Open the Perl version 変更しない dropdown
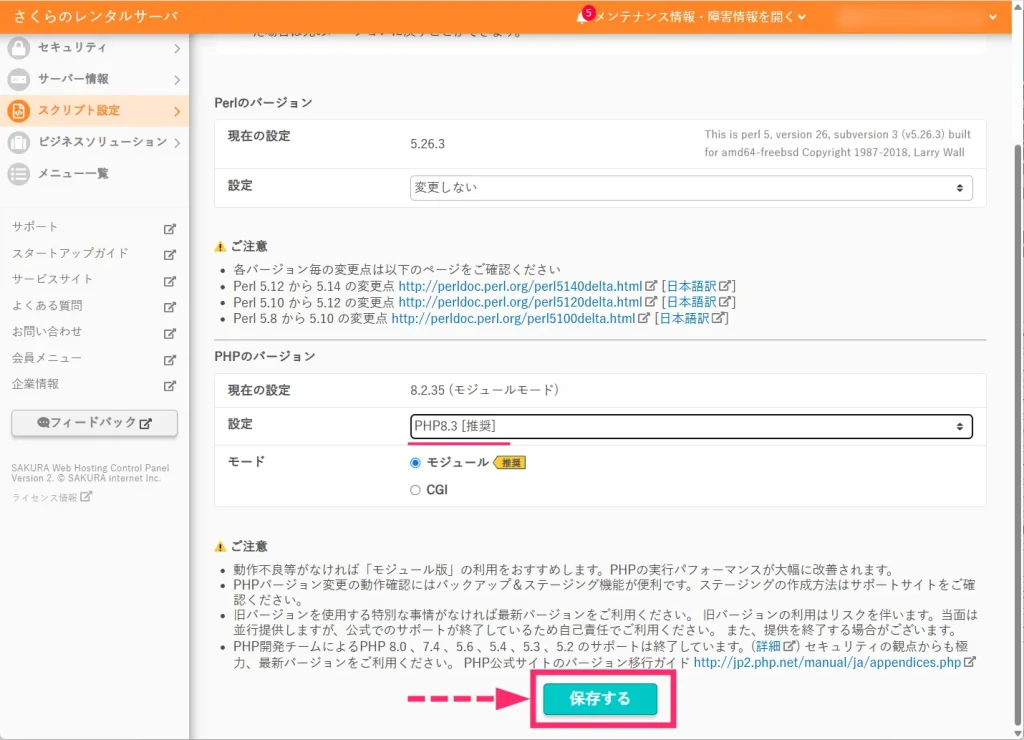Image resolution: width=1024 pixels, height=740 pixels. click(x=691, y=187)
